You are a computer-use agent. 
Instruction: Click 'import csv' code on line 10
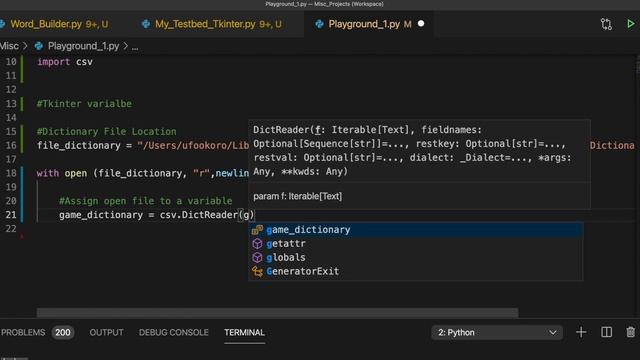coord(65,62)
